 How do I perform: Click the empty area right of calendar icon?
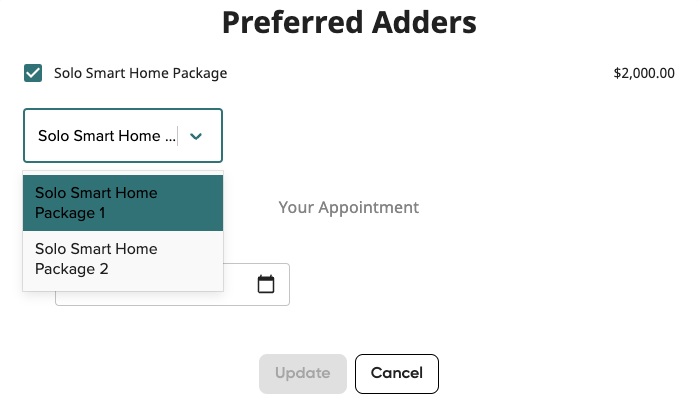282,284
